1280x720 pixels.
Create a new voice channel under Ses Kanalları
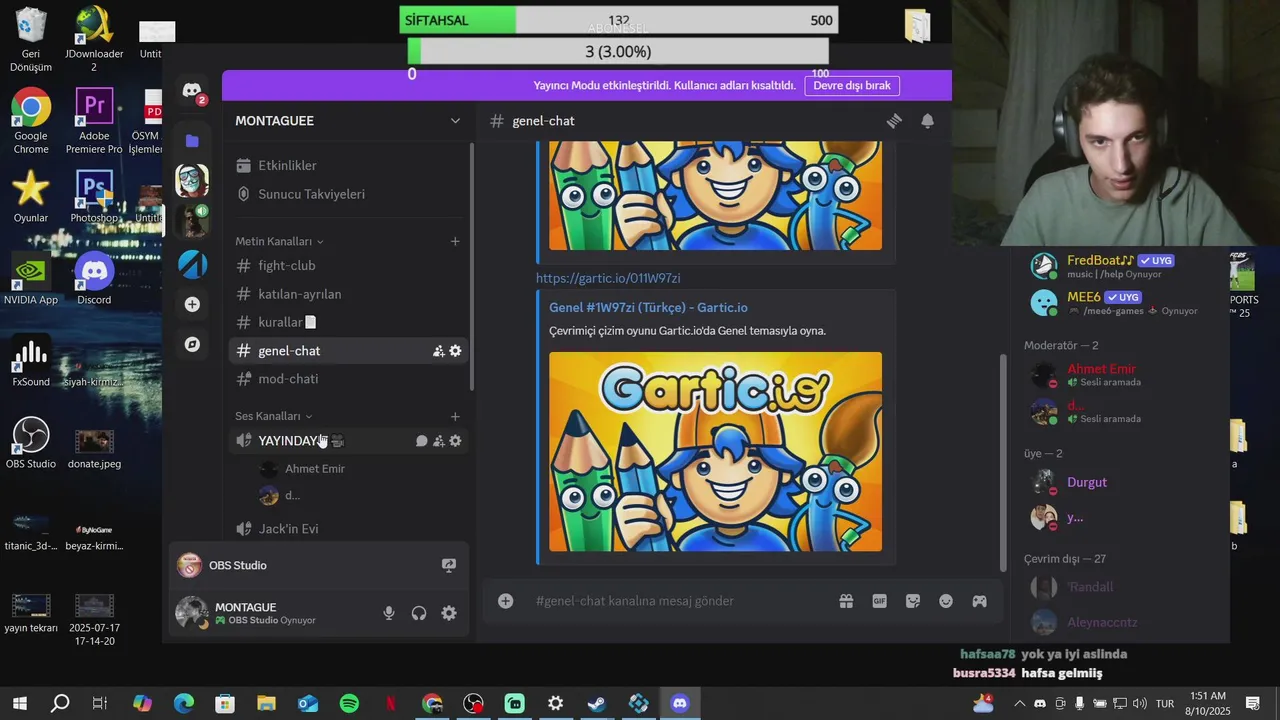coord(455,416)
